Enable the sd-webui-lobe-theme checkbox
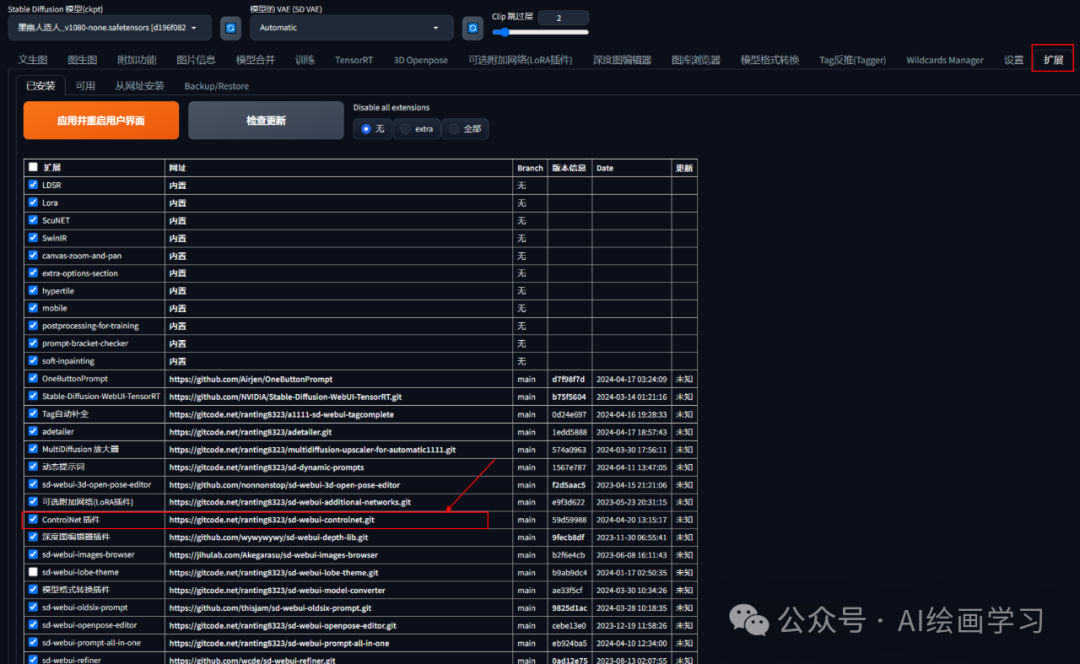The image size is (1080, 664). pyautogui.click(x=33, y=572)
